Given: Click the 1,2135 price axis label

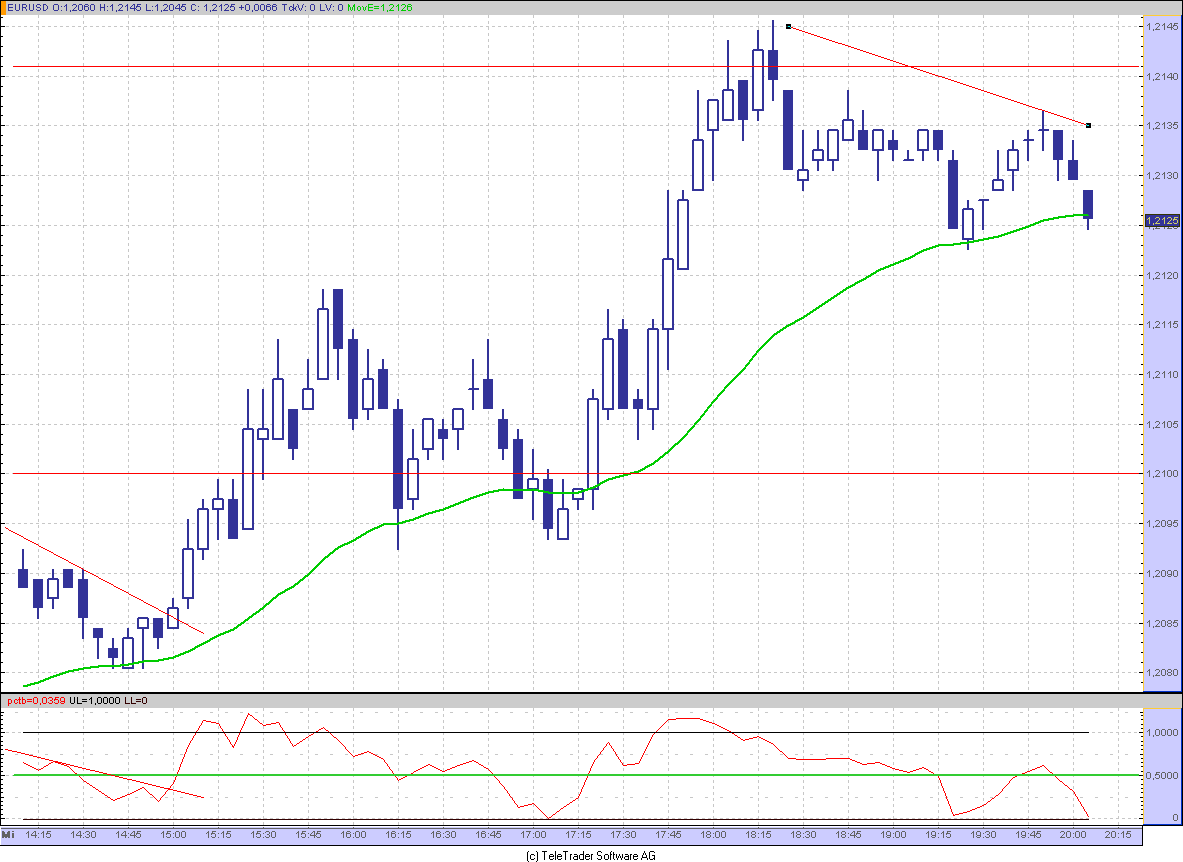Looking at the screenshot, I should tap(1162, 126).
